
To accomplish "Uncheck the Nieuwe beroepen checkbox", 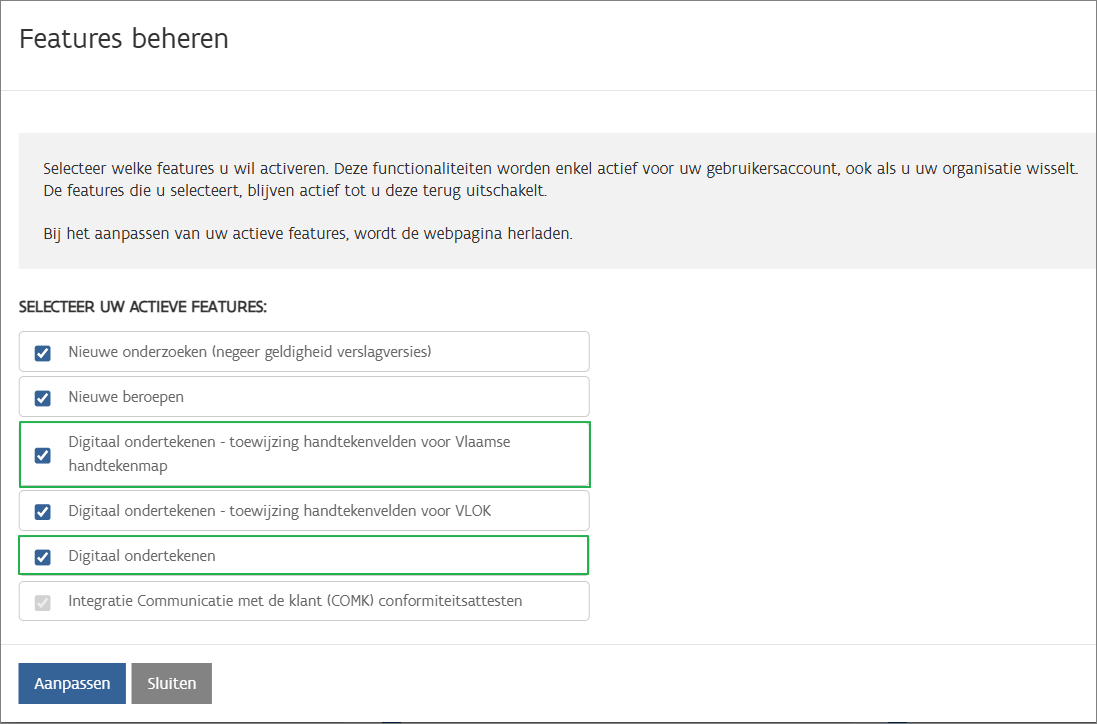I will (x=43, y=398).
